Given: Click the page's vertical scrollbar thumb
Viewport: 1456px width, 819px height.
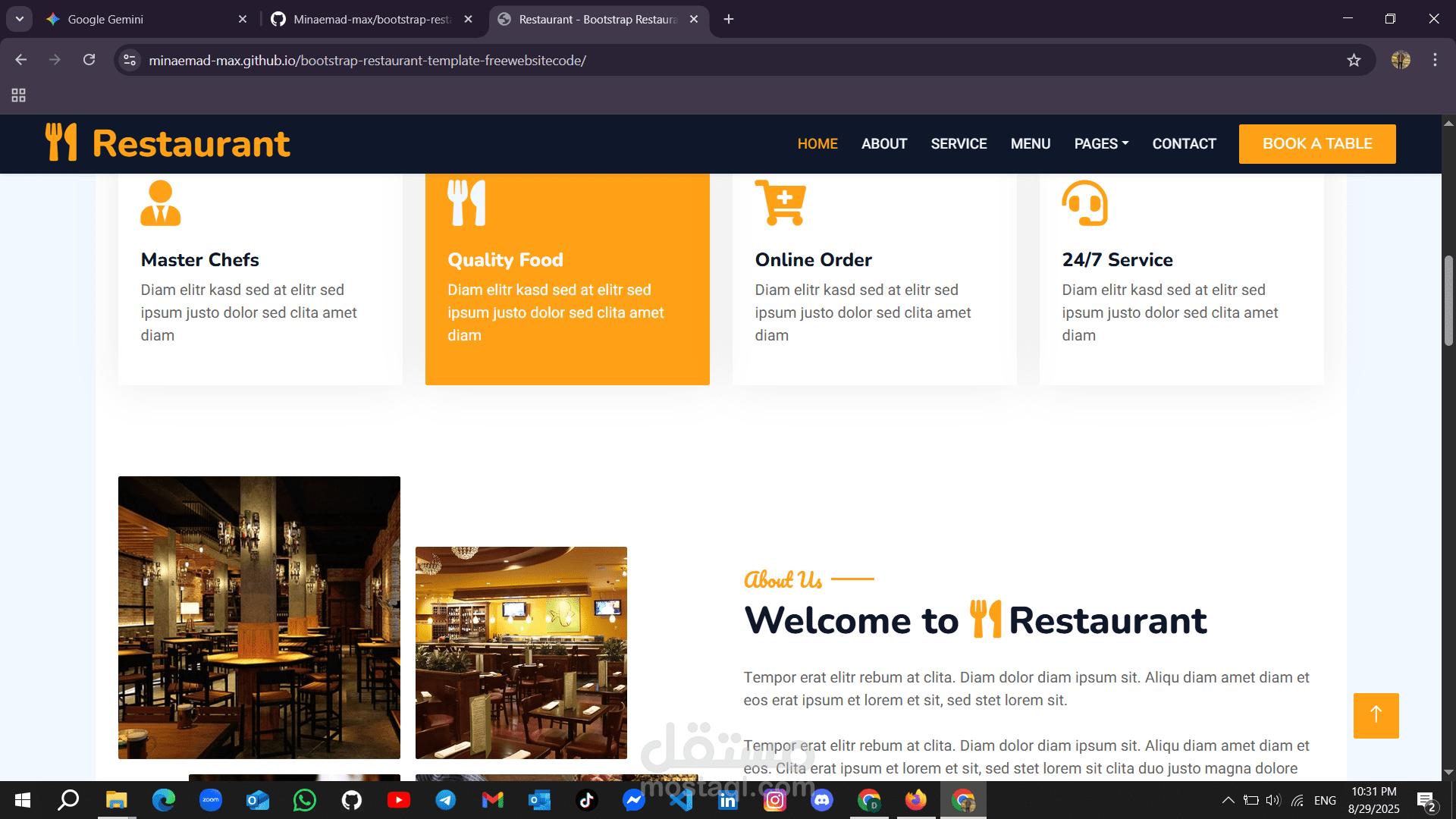Looking at the screenshot, I should [1448, 300].
